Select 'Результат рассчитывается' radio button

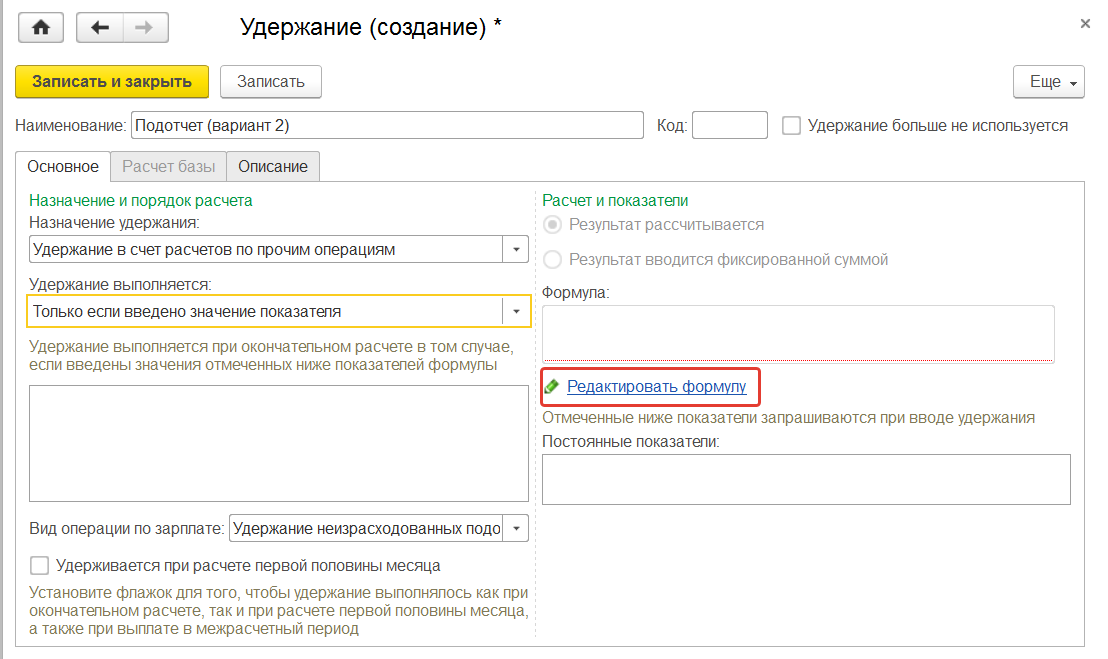(551, 225)
